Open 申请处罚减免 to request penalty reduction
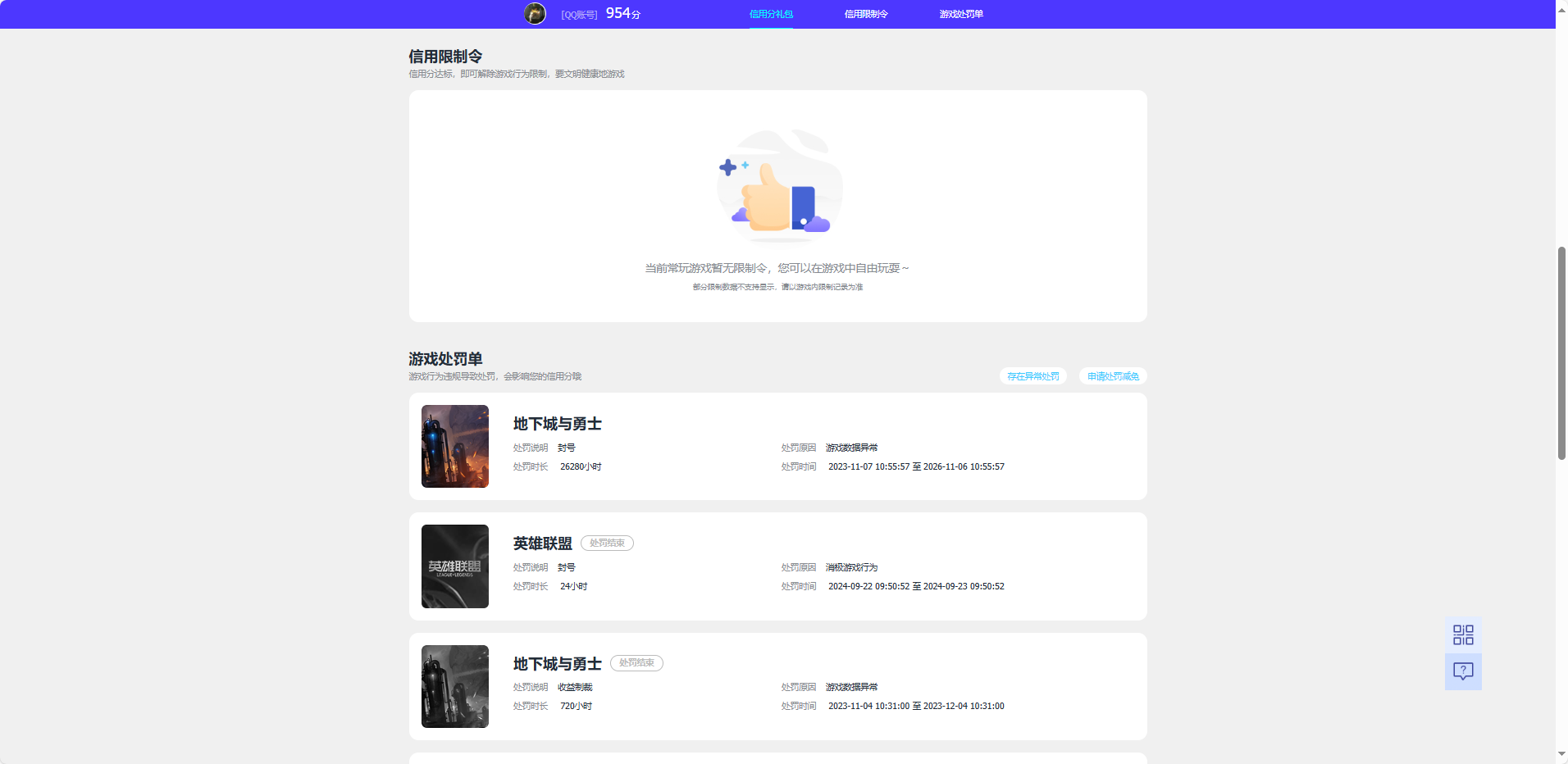Viewport: 1568px width, 764px height. pyautogui.click(x=1112, y=375)
